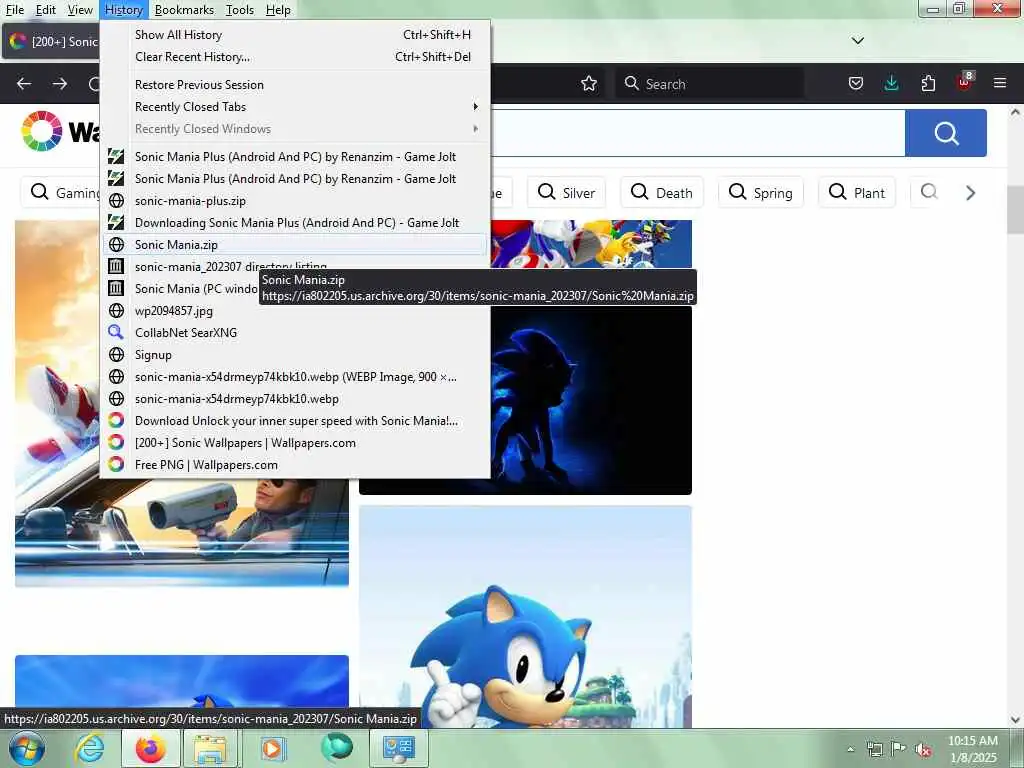Viewport: 1024px width, 768px height.
Task: Open the Sonic thumbs-up wallpaper thumbnail
Action: coord(525,616)
